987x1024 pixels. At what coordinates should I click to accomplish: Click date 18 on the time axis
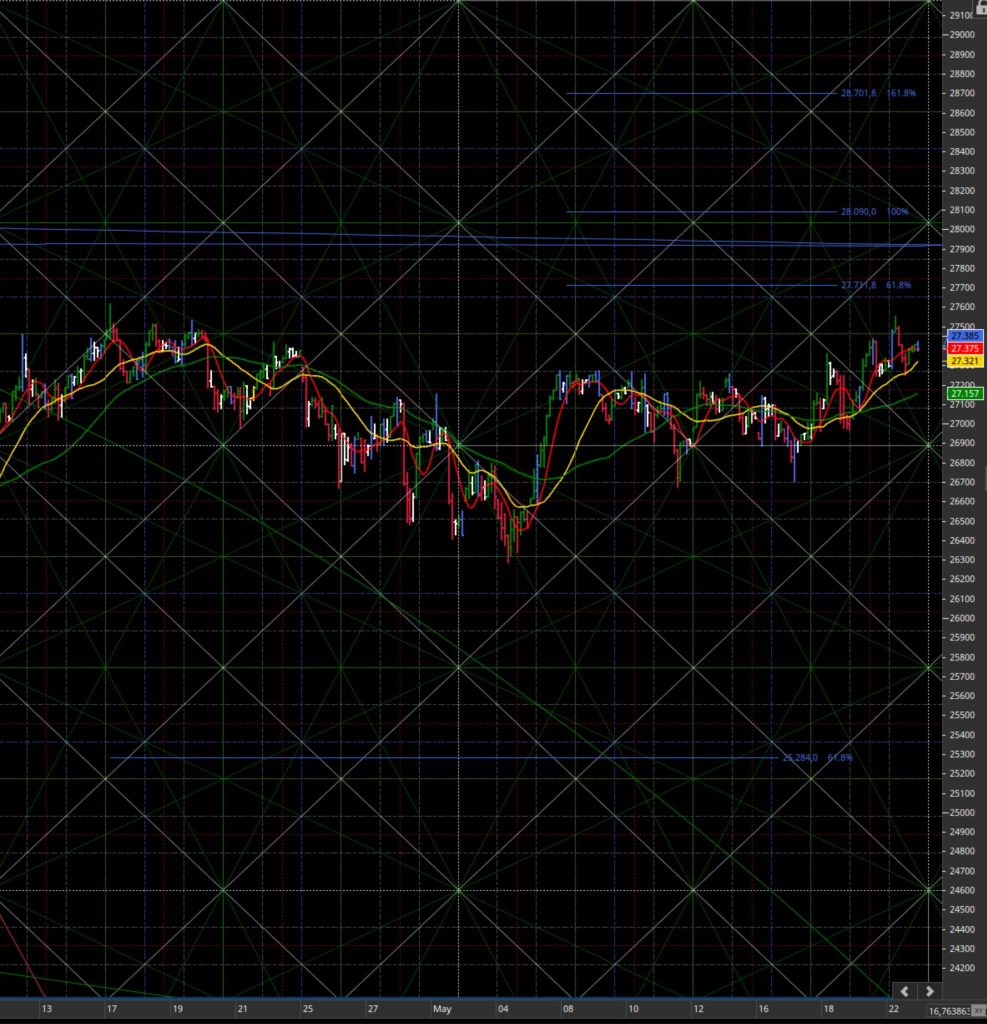coord(828,1009)
